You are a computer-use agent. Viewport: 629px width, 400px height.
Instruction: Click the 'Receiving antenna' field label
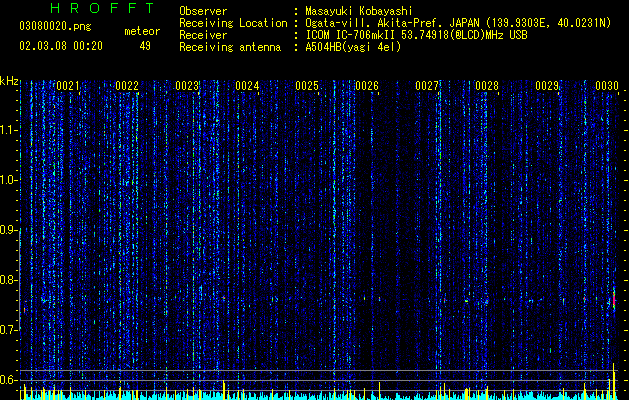click(x=230, y=47)
